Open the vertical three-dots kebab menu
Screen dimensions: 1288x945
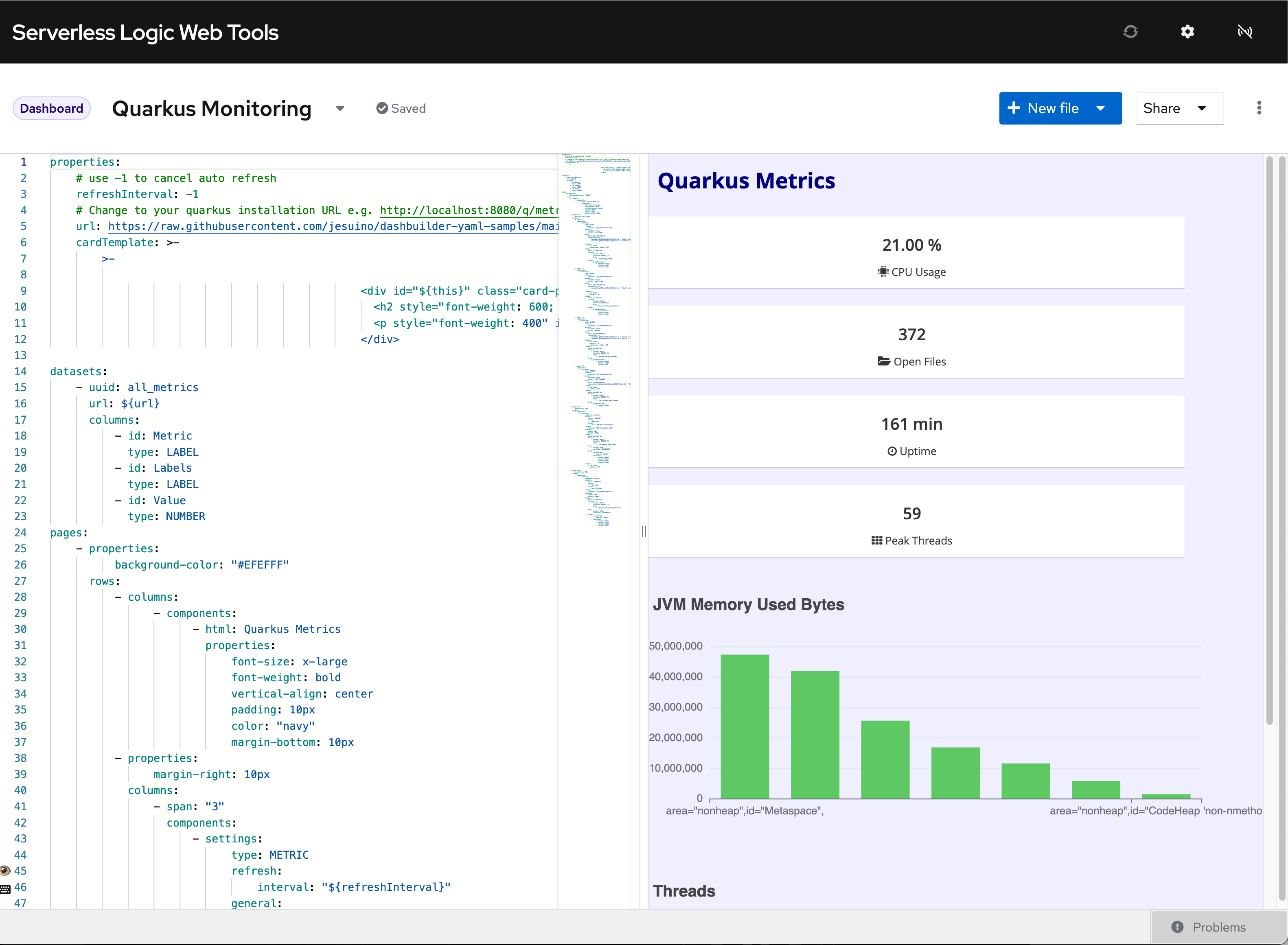[1259, 108]
